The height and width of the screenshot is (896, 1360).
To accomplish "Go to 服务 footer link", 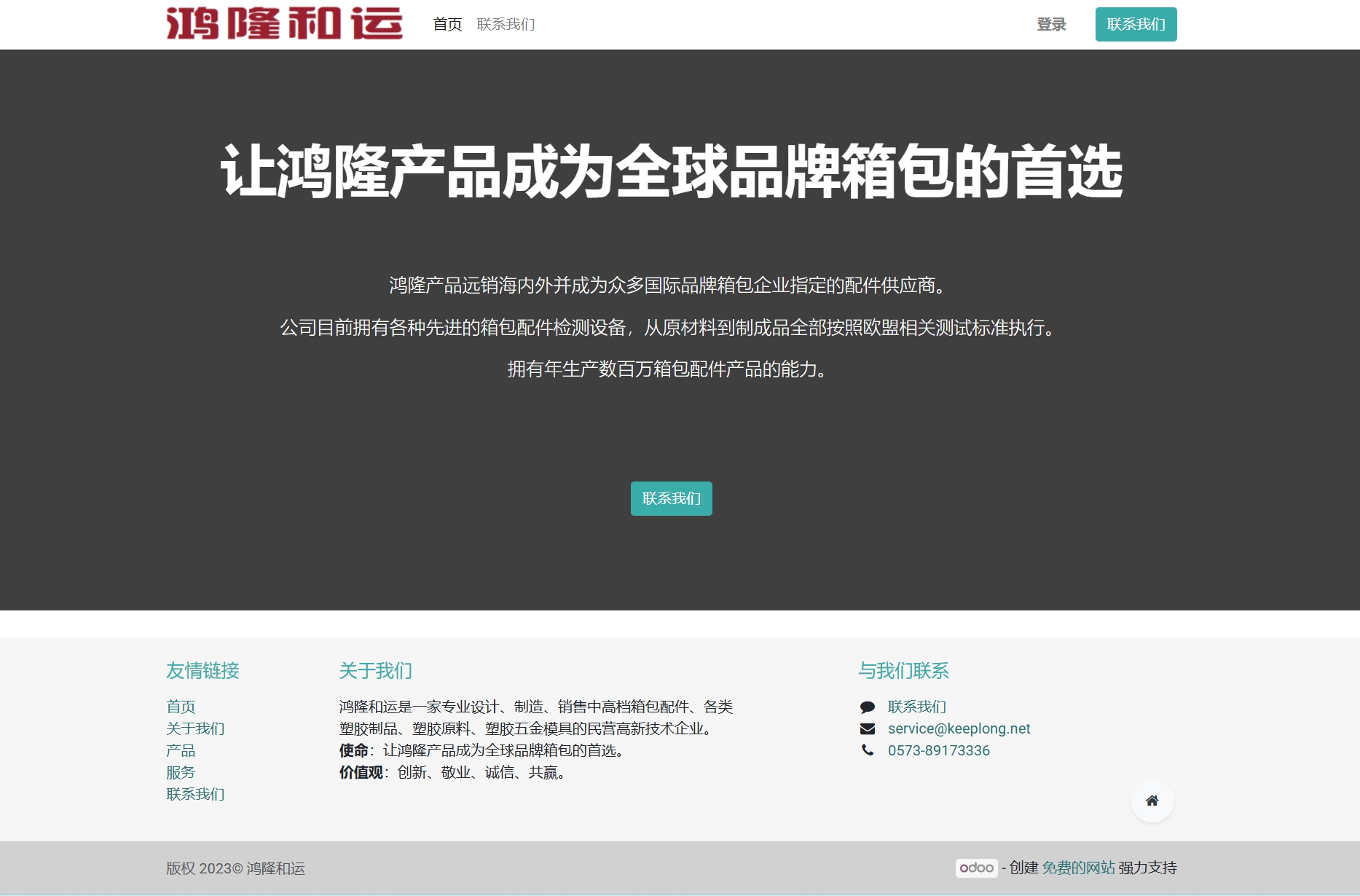I will (181, 772).
